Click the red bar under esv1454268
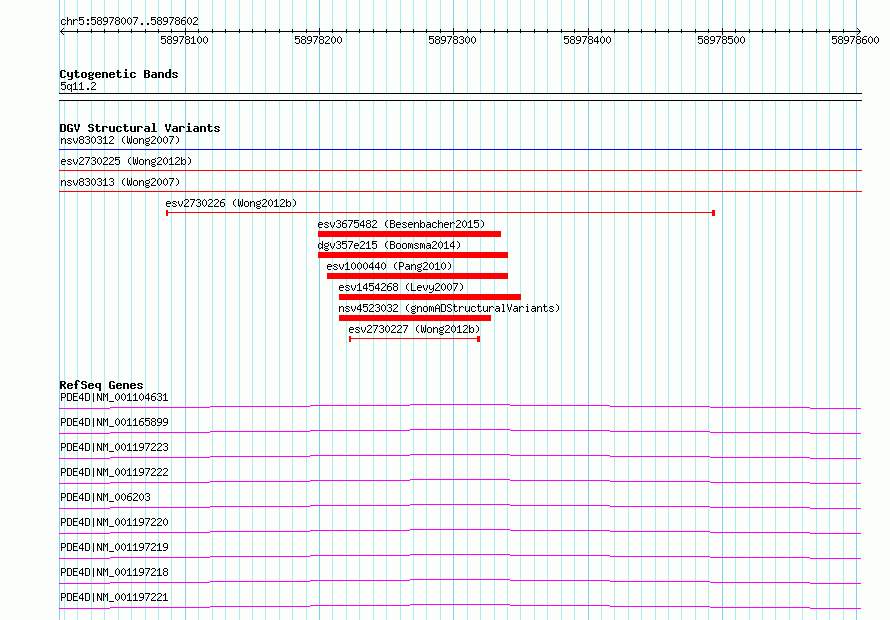This screenshot has width=890, height=620. click(x=430, y=297)
